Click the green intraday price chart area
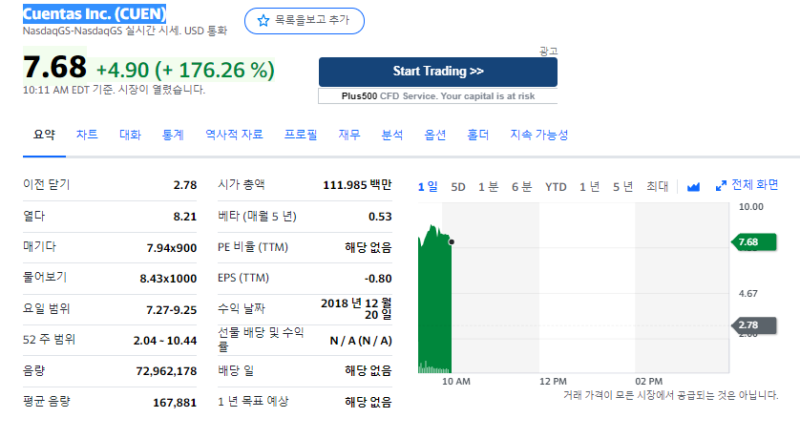Screen dimensions: 800x439 tap(435, 301)
